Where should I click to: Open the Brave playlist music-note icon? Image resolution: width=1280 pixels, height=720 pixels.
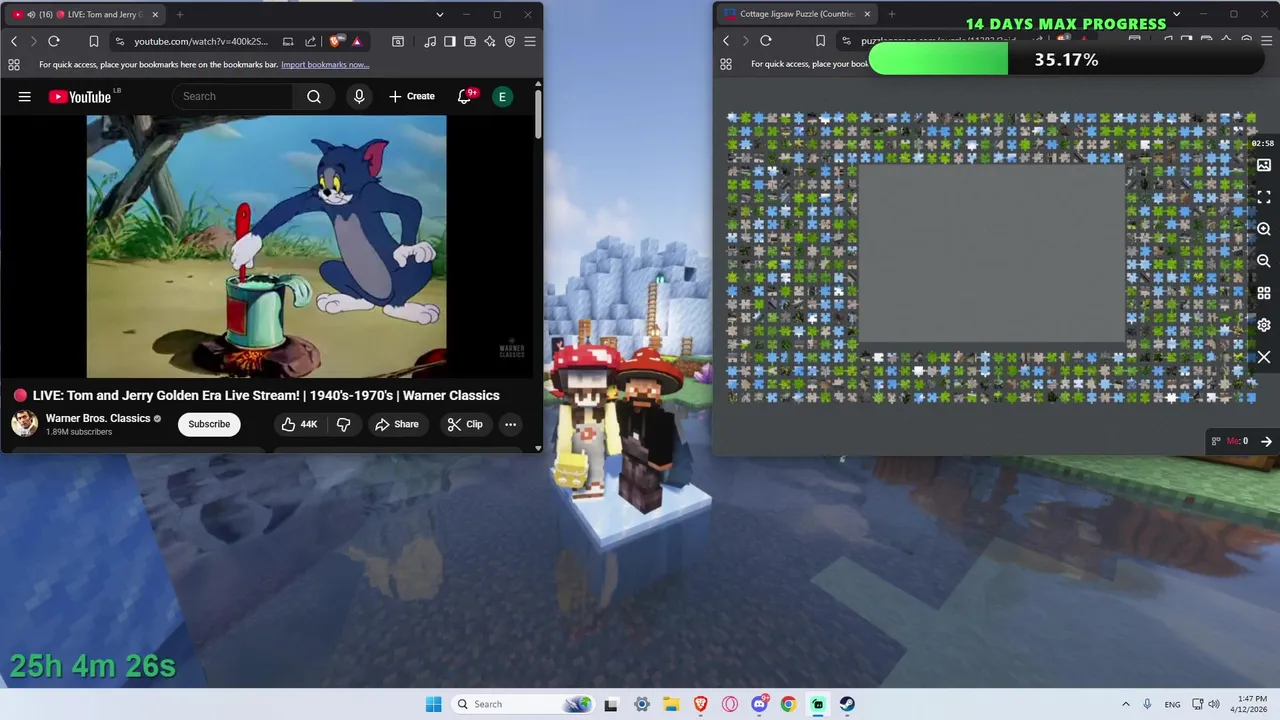point(430,41)
